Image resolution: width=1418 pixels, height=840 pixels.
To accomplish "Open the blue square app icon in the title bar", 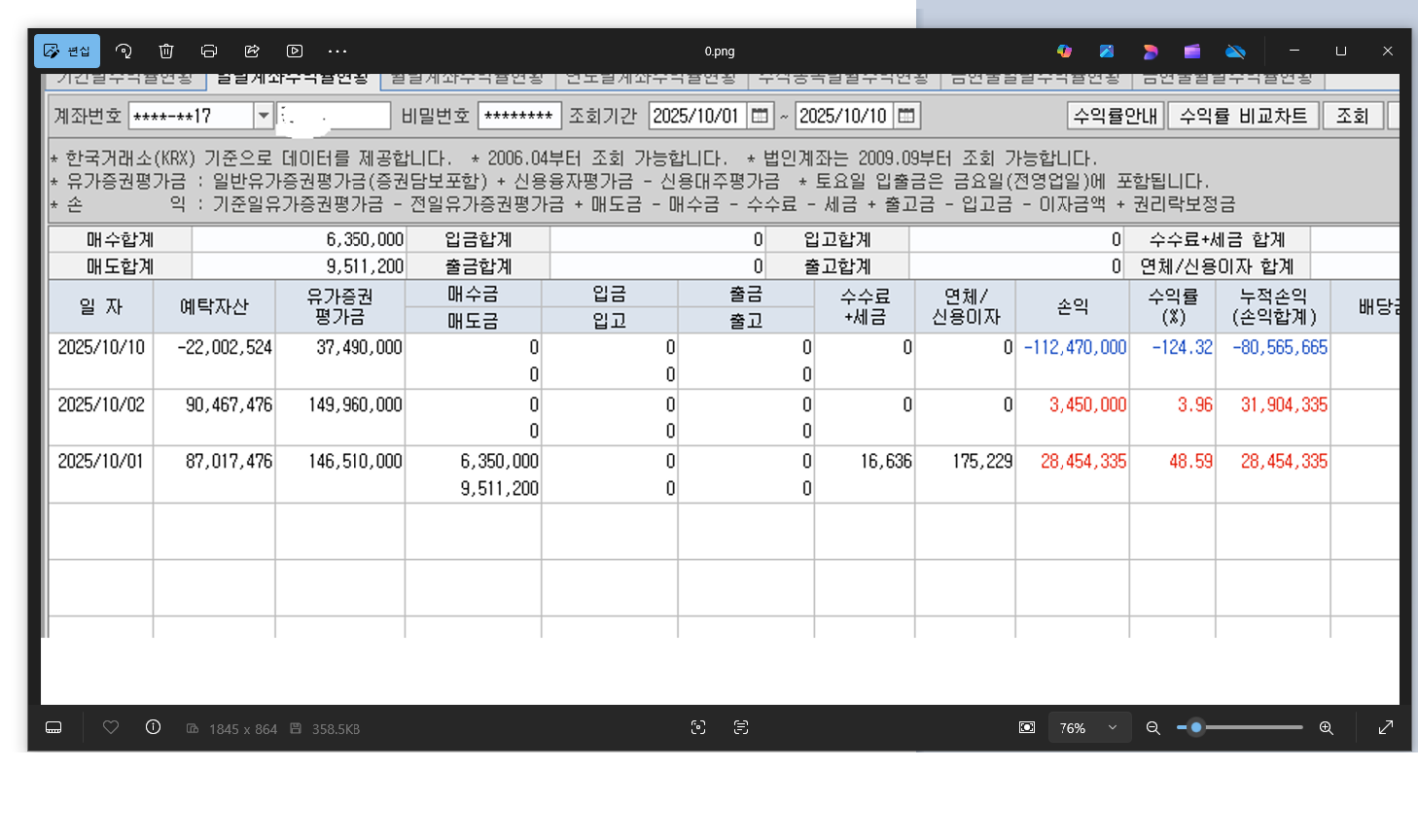I will click(1107, 51).
